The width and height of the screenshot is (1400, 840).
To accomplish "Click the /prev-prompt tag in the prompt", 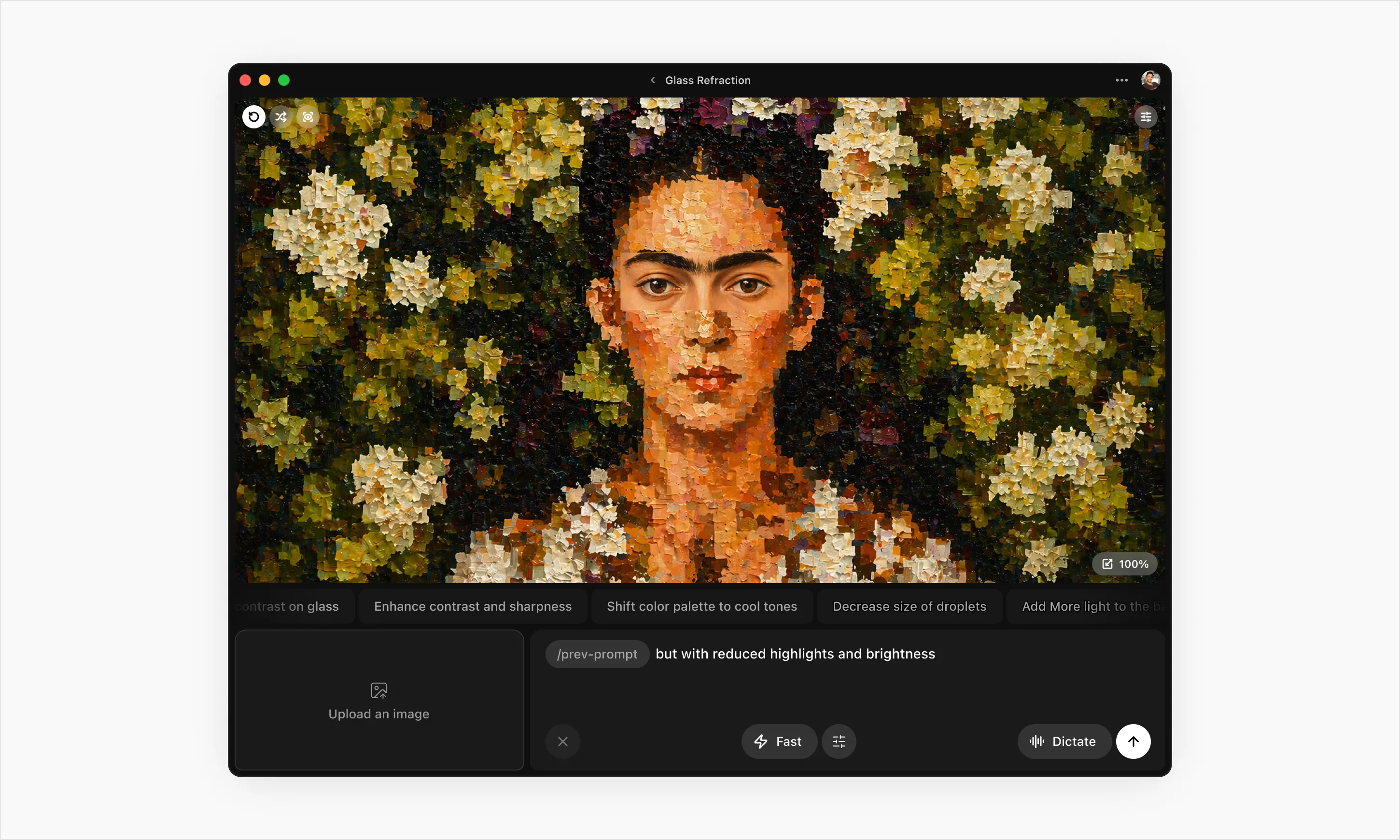I will coord(597,654).
